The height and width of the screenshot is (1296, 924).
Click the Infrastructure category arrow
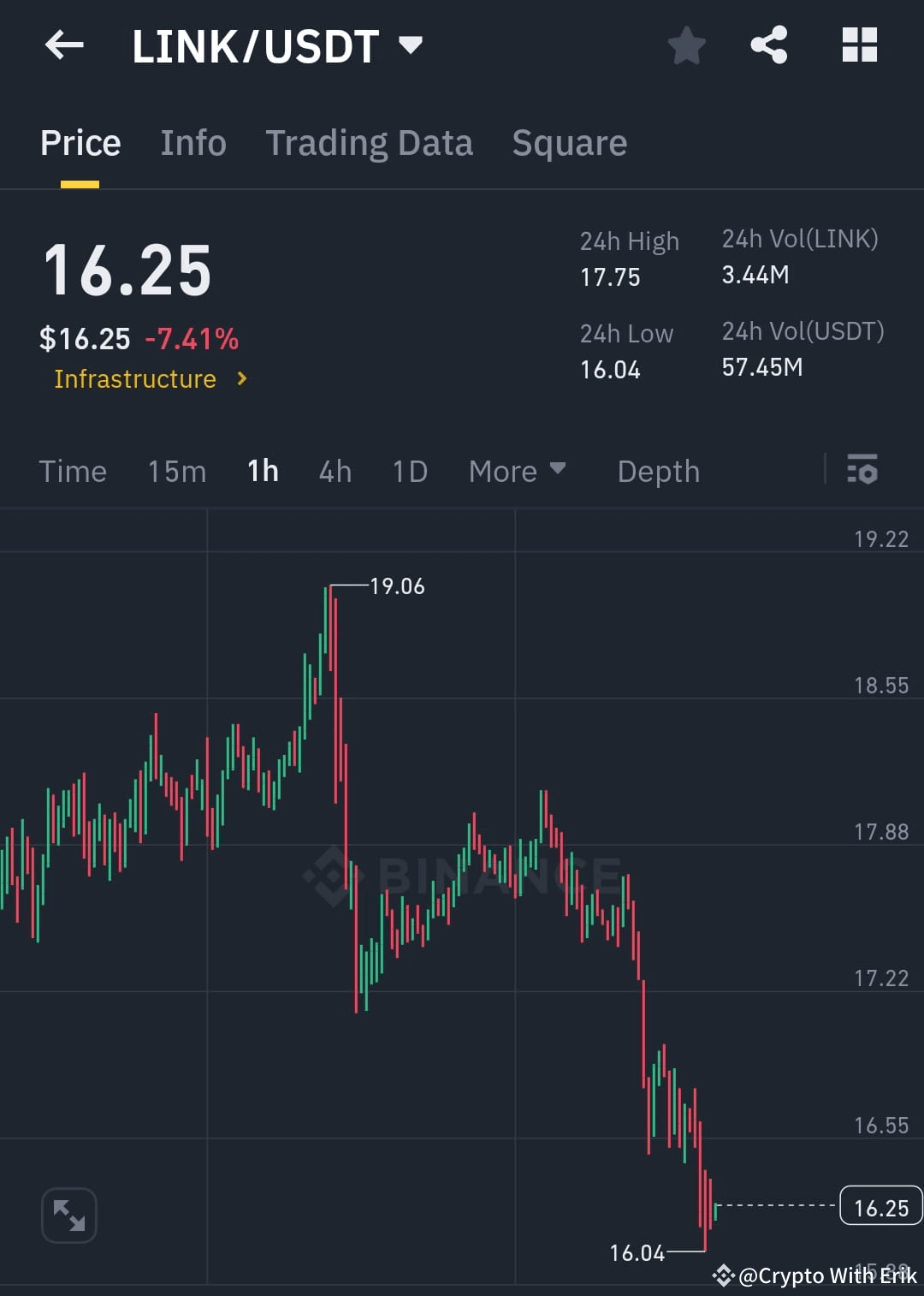pos(241,378)
